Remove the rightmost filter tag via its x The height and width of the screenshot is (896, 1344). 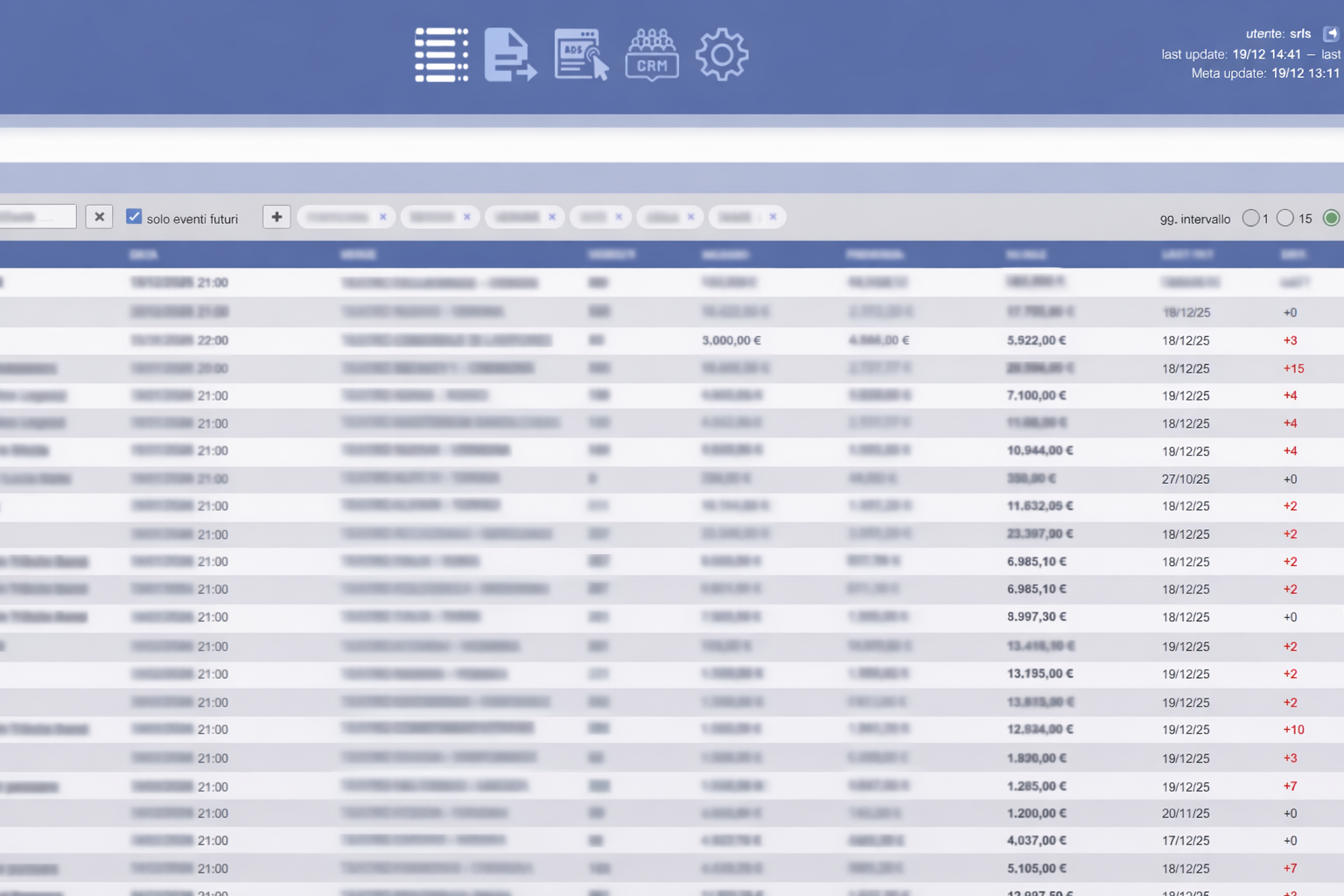773,217
